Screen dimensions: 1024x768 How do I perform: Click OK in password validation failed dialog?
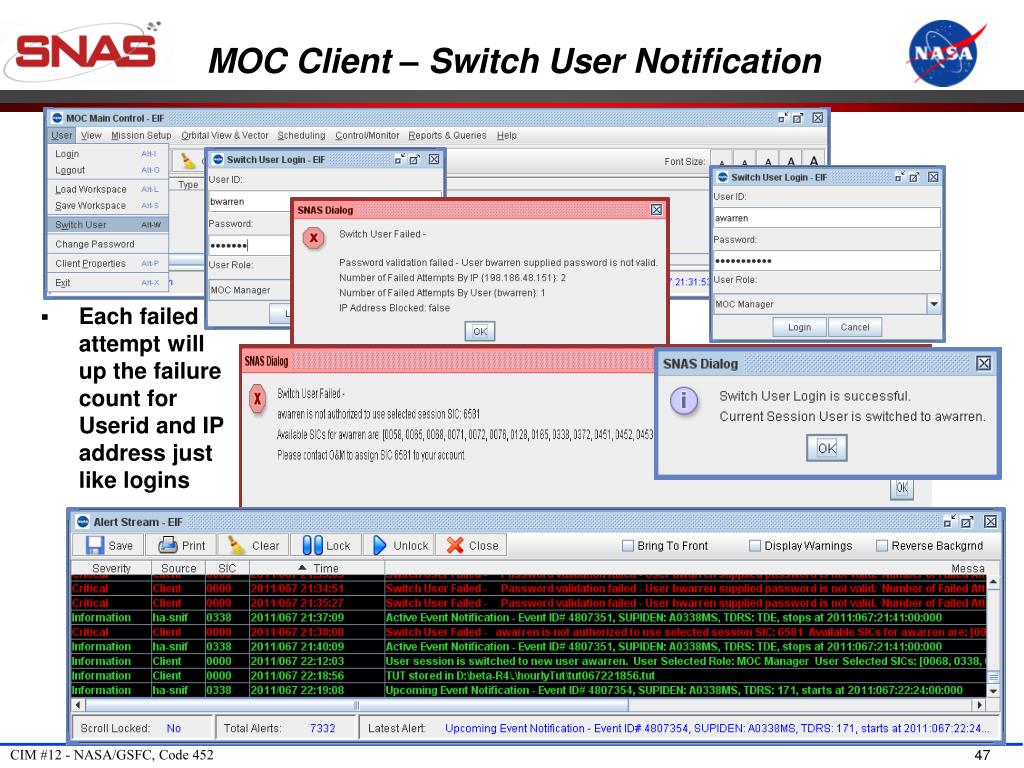click(x=480, y=331)
